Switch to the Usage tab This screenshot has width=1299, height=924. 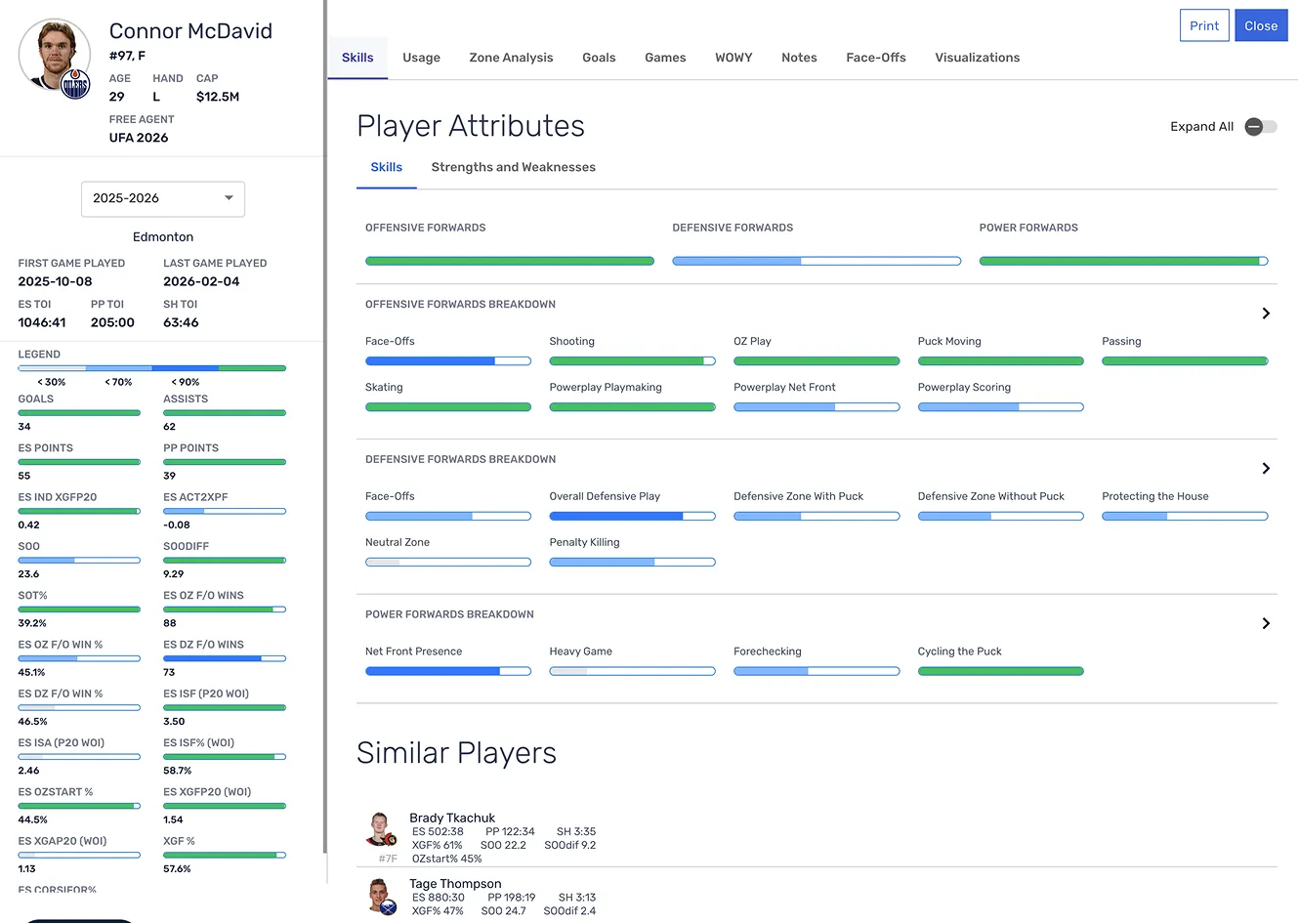click(x=421, y=58)
